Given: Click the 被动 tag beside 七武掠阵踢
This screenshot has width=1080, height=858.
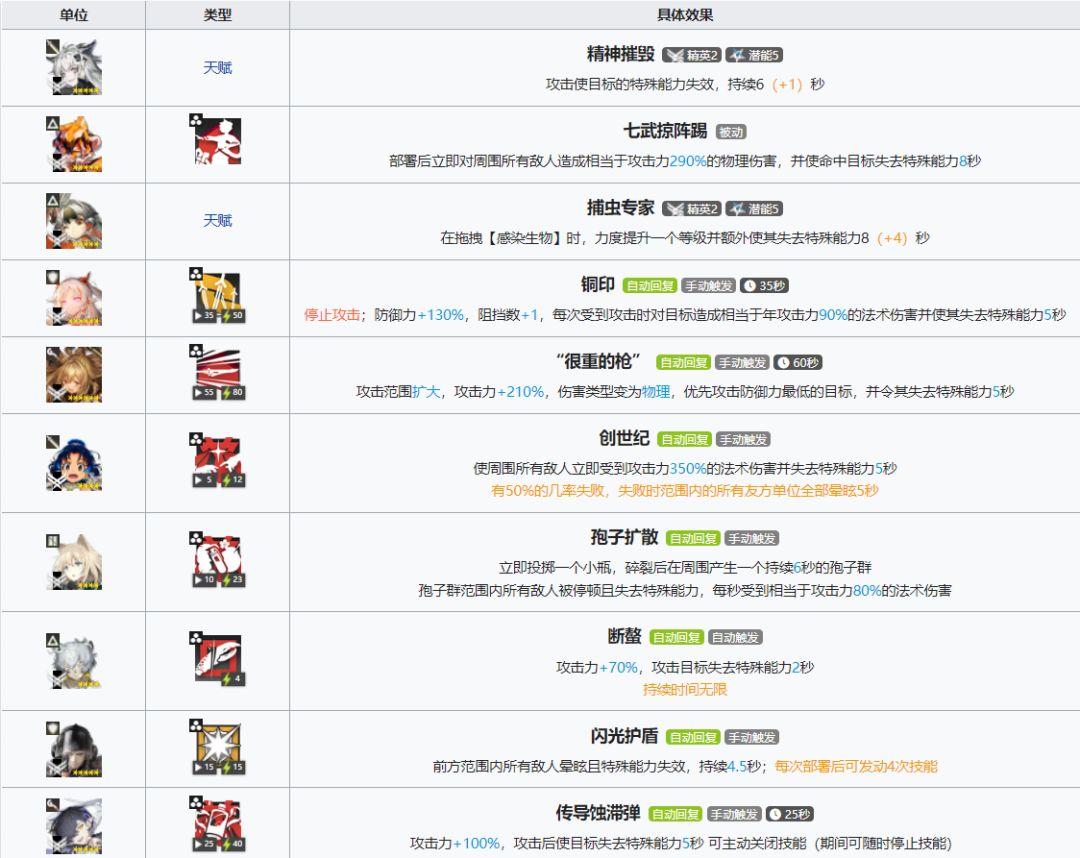Looking at the screenshot, I should coord(731,132).
